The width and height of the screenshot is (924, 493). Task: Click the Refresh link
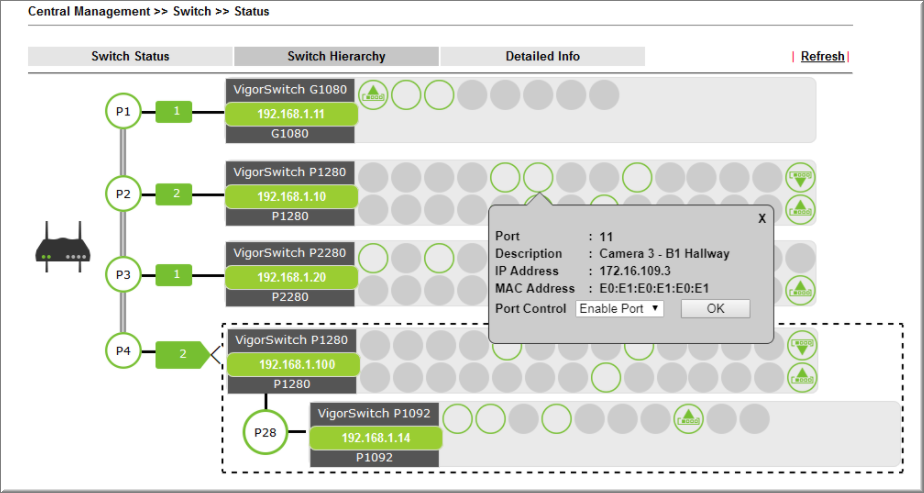coord(822,57)
